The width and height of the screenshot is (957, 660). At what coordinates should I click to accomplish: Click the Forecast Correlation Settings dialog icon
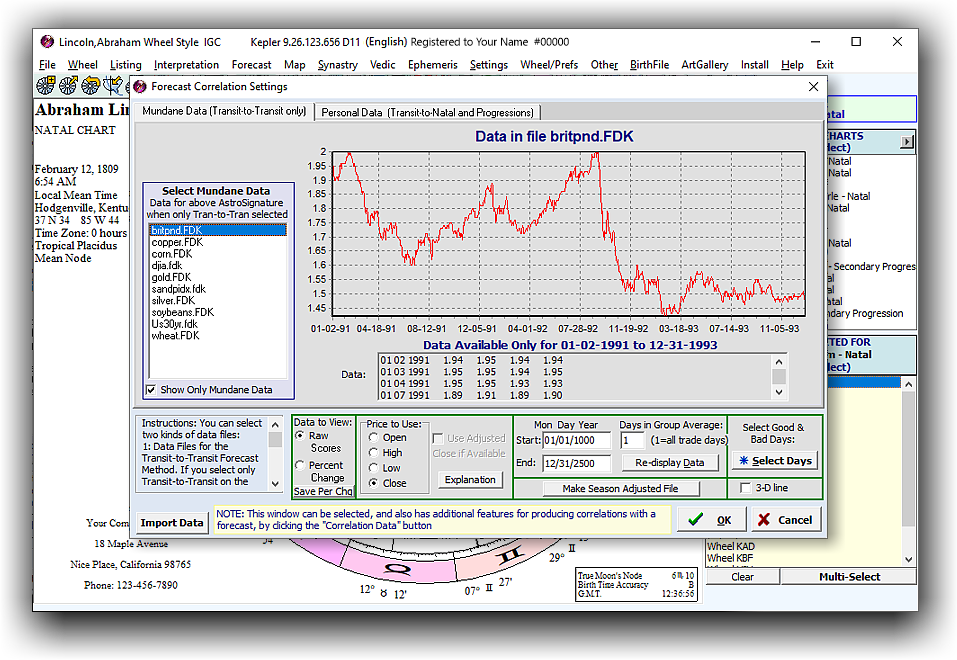point(140,87)
